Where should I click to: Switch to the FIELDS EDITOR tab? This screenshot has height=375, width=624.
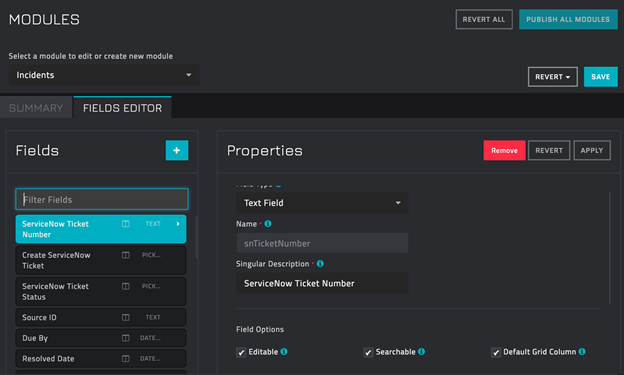click(x=123, y=108)
